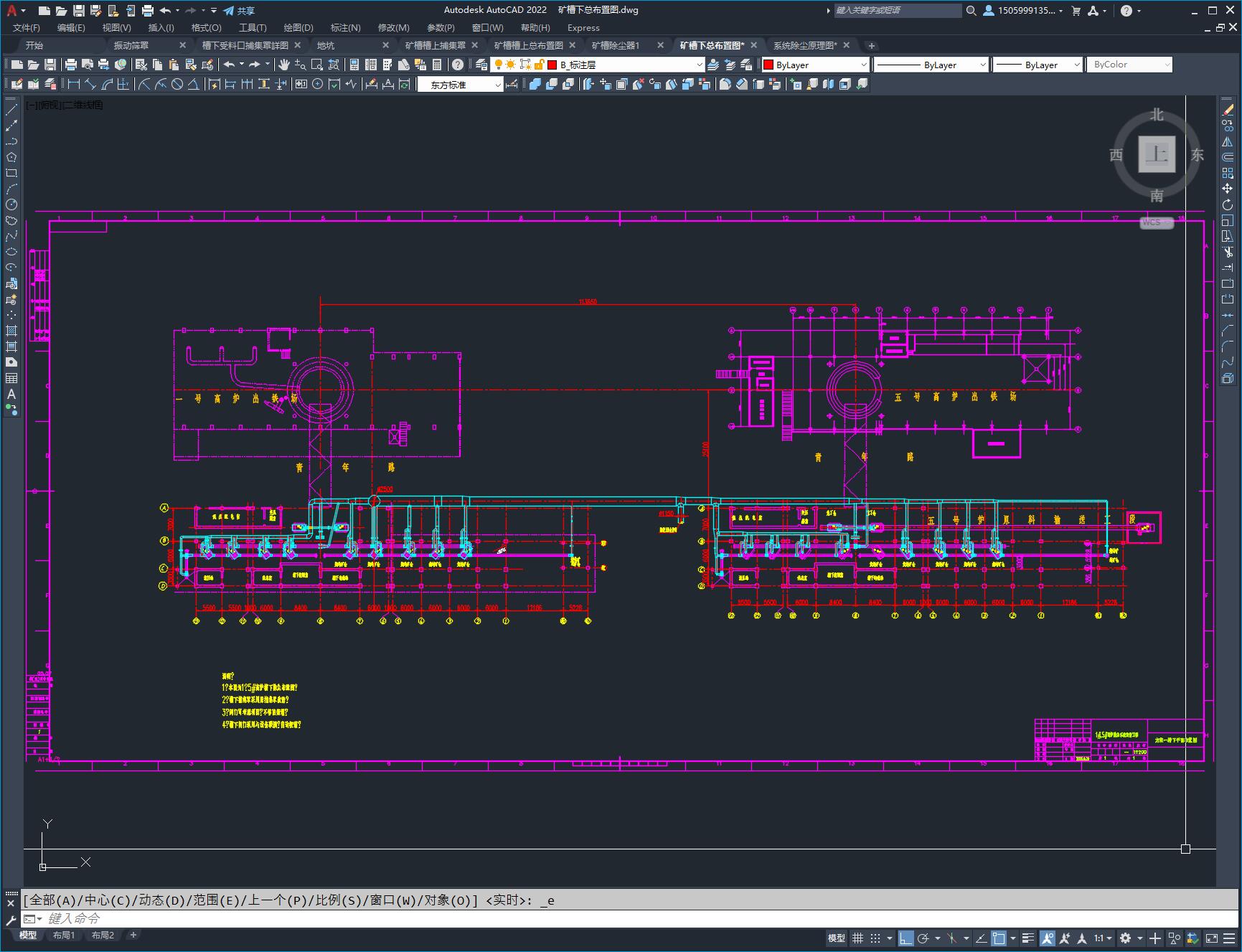Switch to the 系统除尘原理图 drawing tab
Viewport: 1242px width, 952px height.
805,45
